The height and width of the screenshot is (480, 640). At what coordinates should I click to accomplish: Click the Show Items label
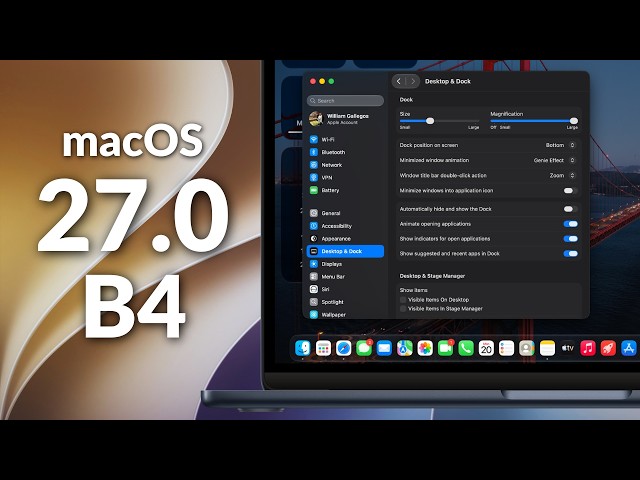coord(413,290)
